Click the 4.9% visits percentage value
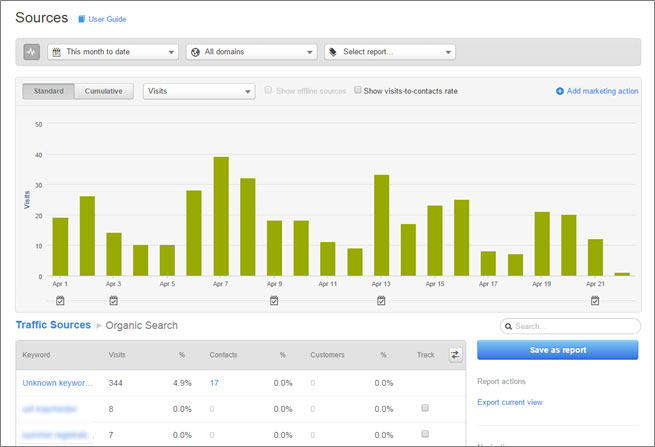This screenshot has width=655, height=447. (x=182, y=383)
